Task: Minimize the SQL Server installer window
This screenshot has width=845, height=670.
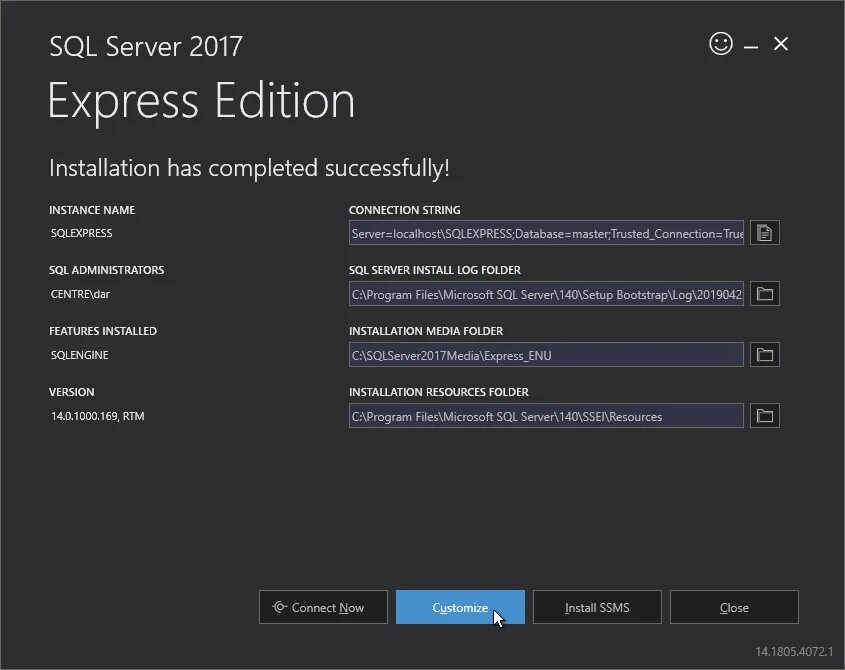Action: (751, 48)
